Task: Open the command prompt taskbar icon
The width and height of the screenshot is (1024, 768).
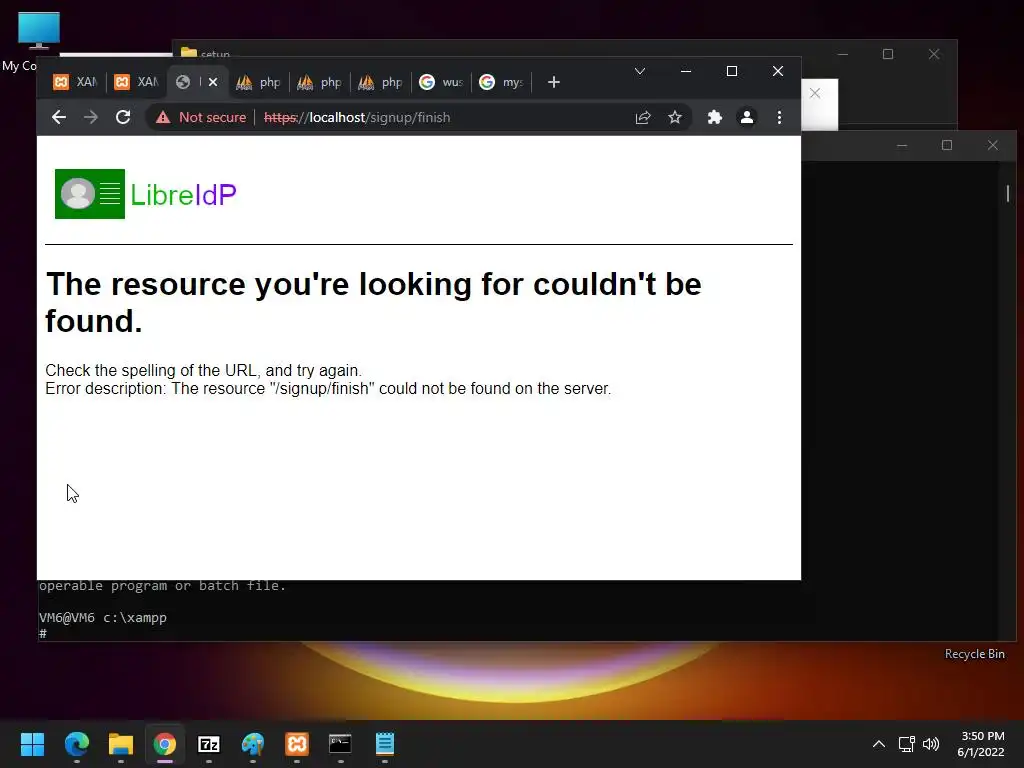Action: [340, 744]
